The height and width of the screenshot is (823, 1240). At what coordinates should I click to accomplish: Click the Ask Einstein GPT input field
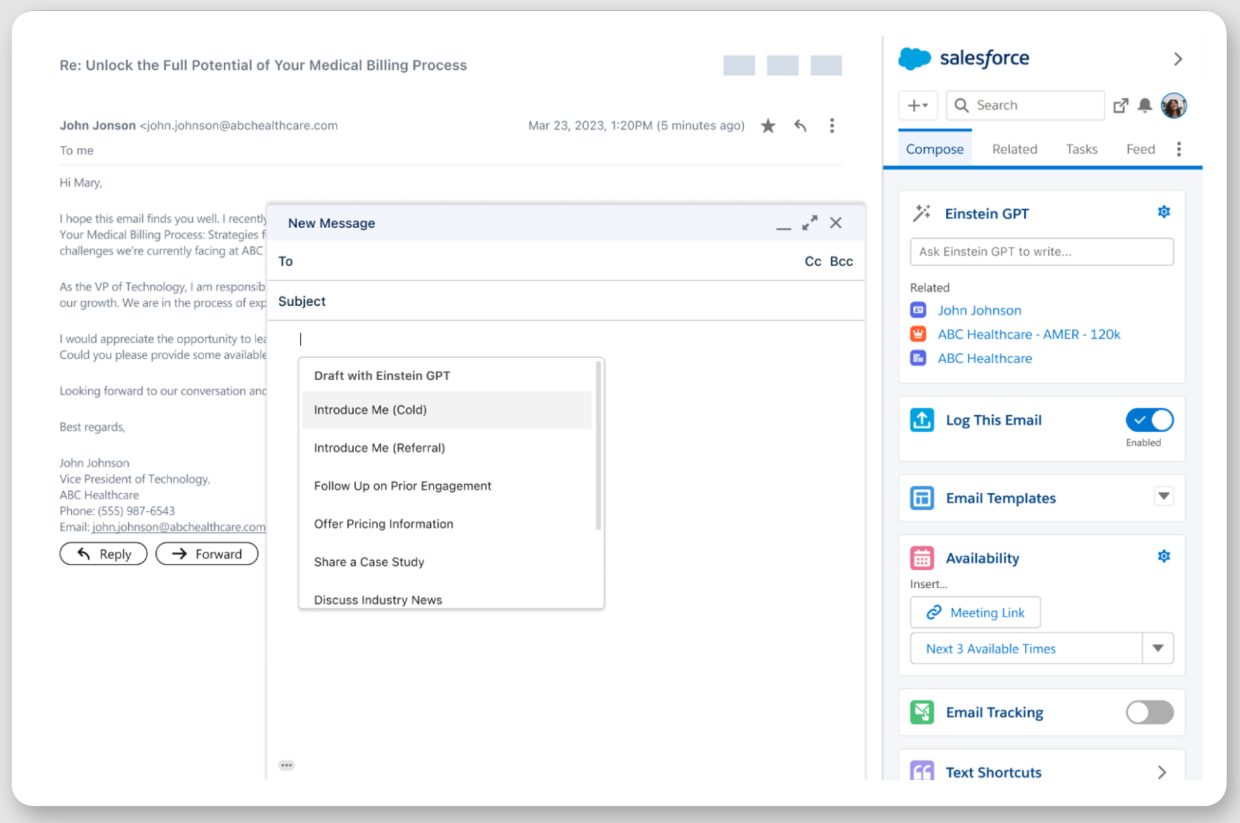[x=1041, y=251]
